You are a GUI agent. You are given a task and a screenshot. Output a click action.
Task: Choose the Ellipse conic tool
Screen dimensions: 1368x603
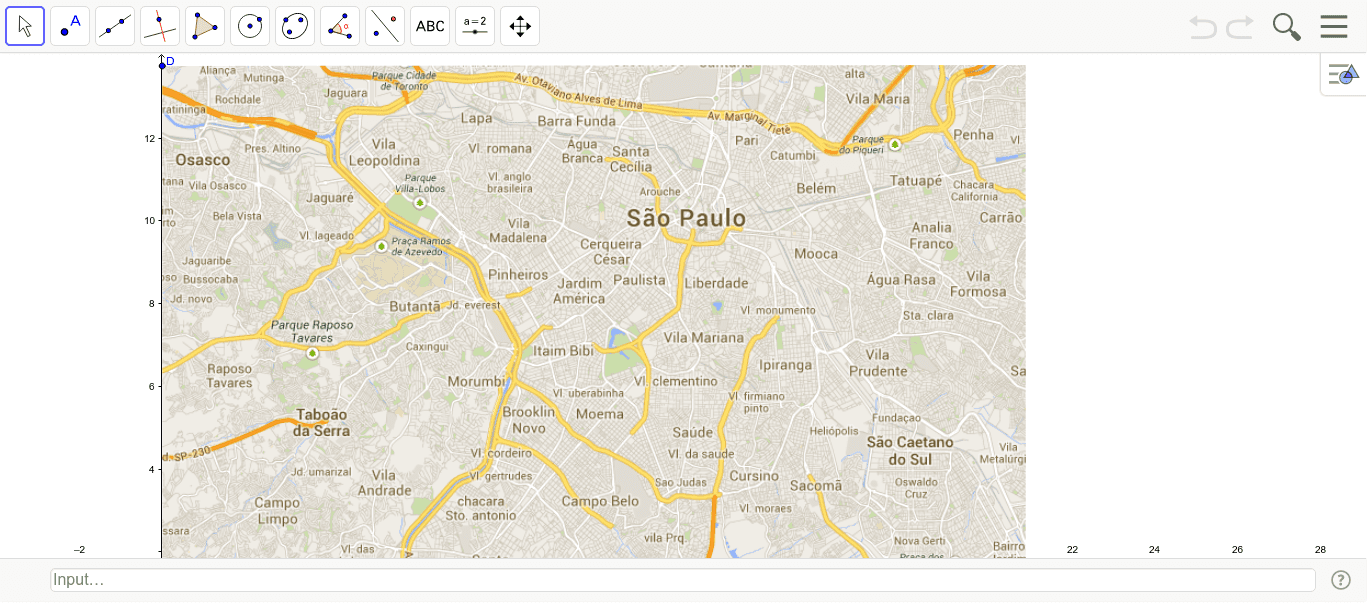point(295,26)
